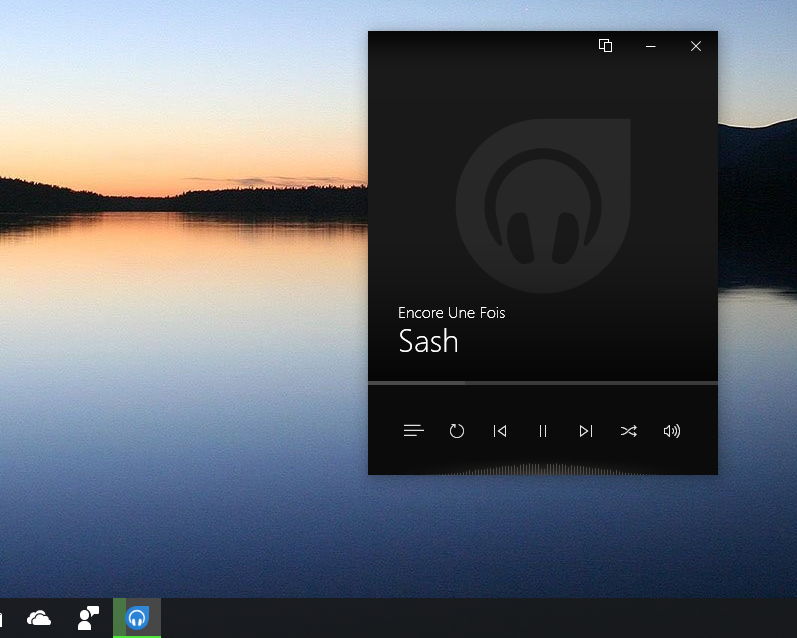Image resolution: width=797 pixels, height=638 pixels.
Task: Close the music player window
Action: (x=696, y=46)
